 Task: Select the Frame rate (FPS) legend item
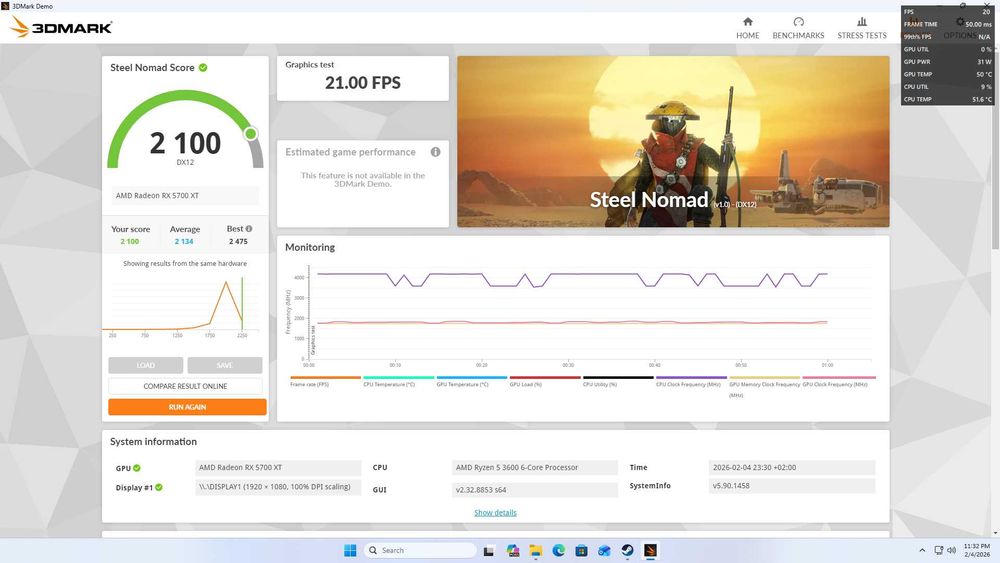coord(325,381)
